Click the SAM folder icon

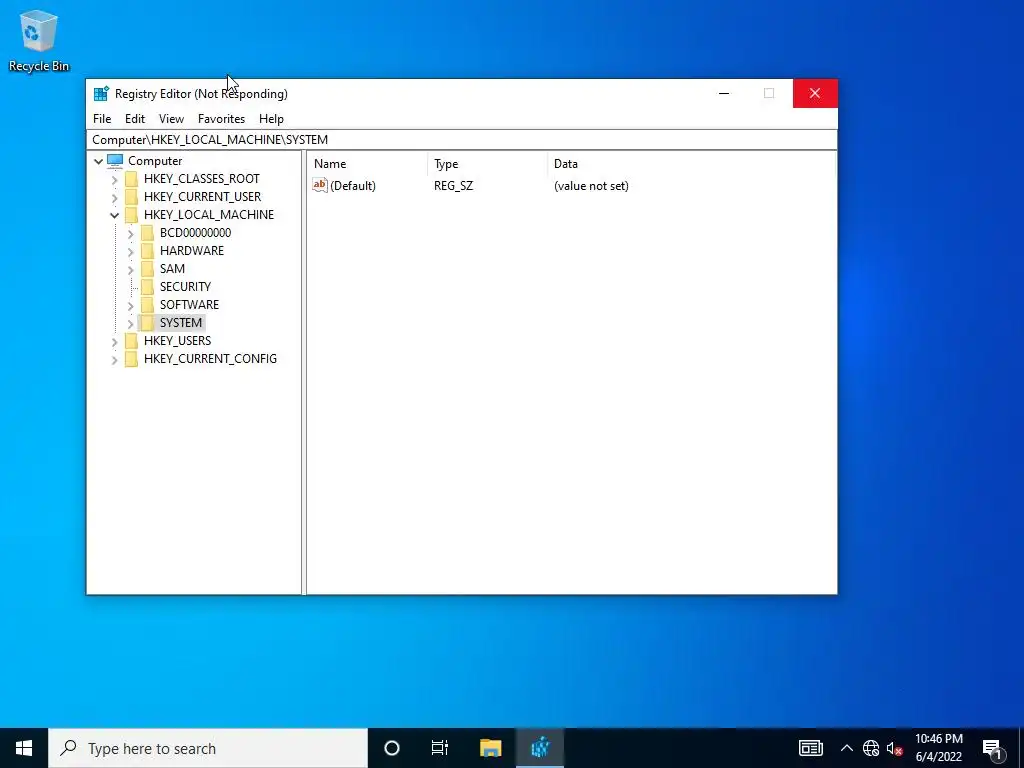point(148,268)
